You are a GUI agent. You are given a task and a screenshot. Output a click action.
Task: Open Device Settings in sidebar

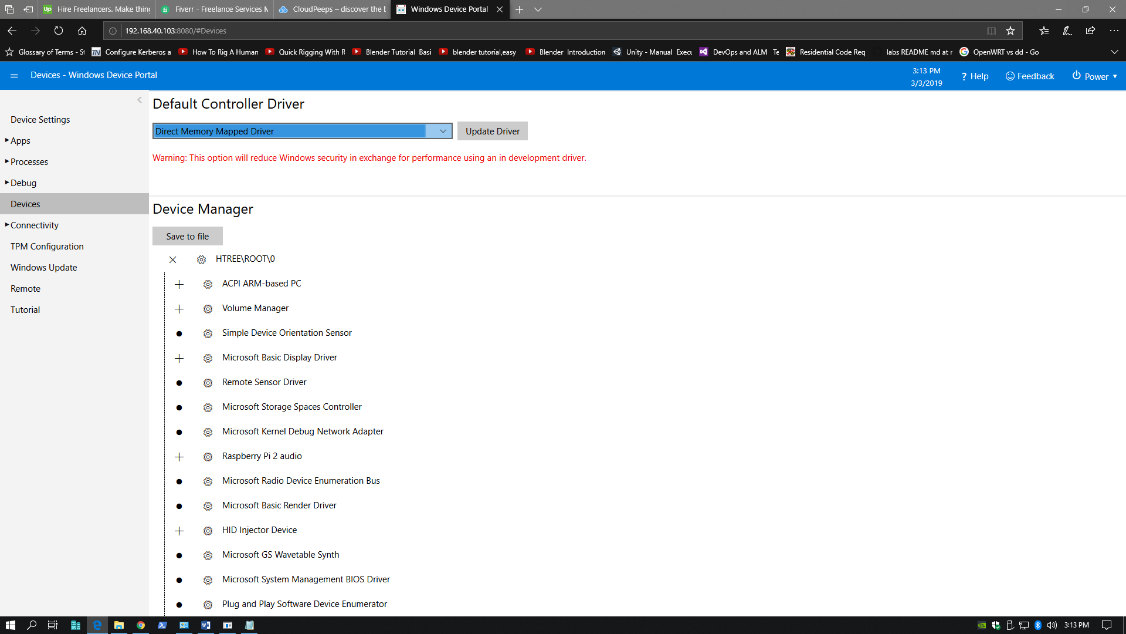40,120
